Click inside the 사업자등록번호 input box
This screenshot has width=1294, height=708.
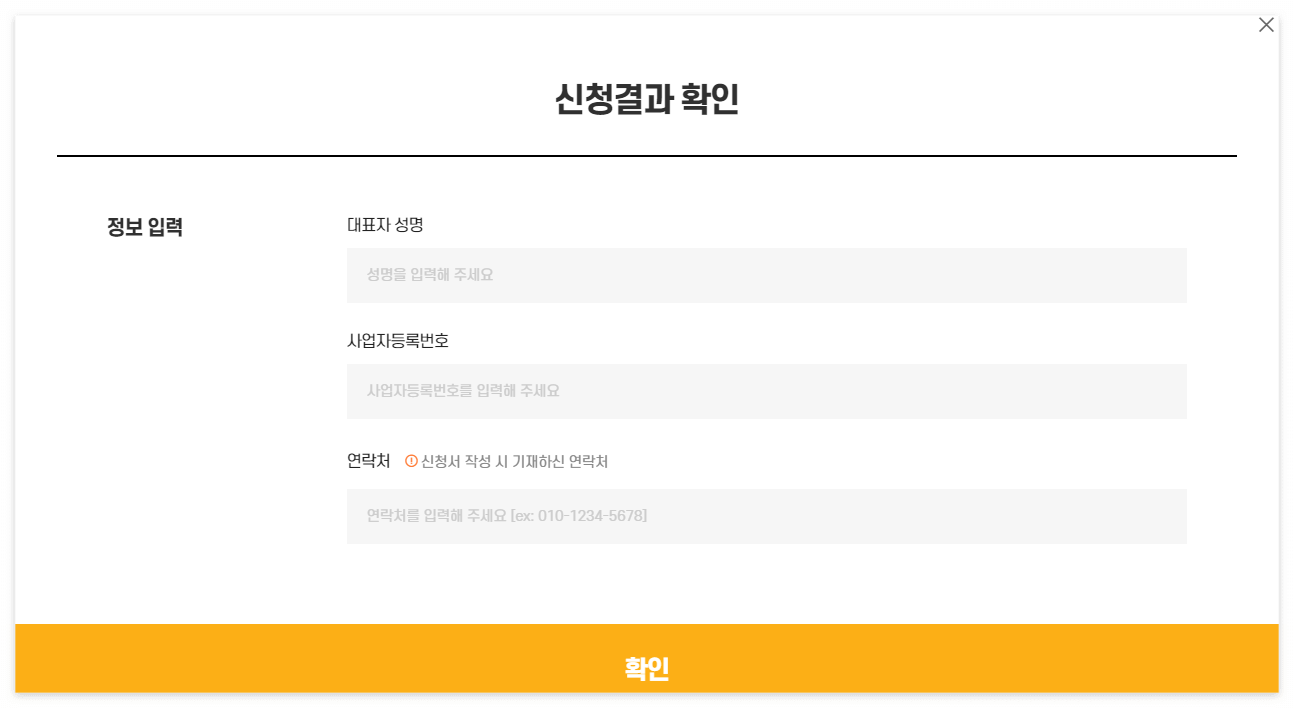pos(766,391)
